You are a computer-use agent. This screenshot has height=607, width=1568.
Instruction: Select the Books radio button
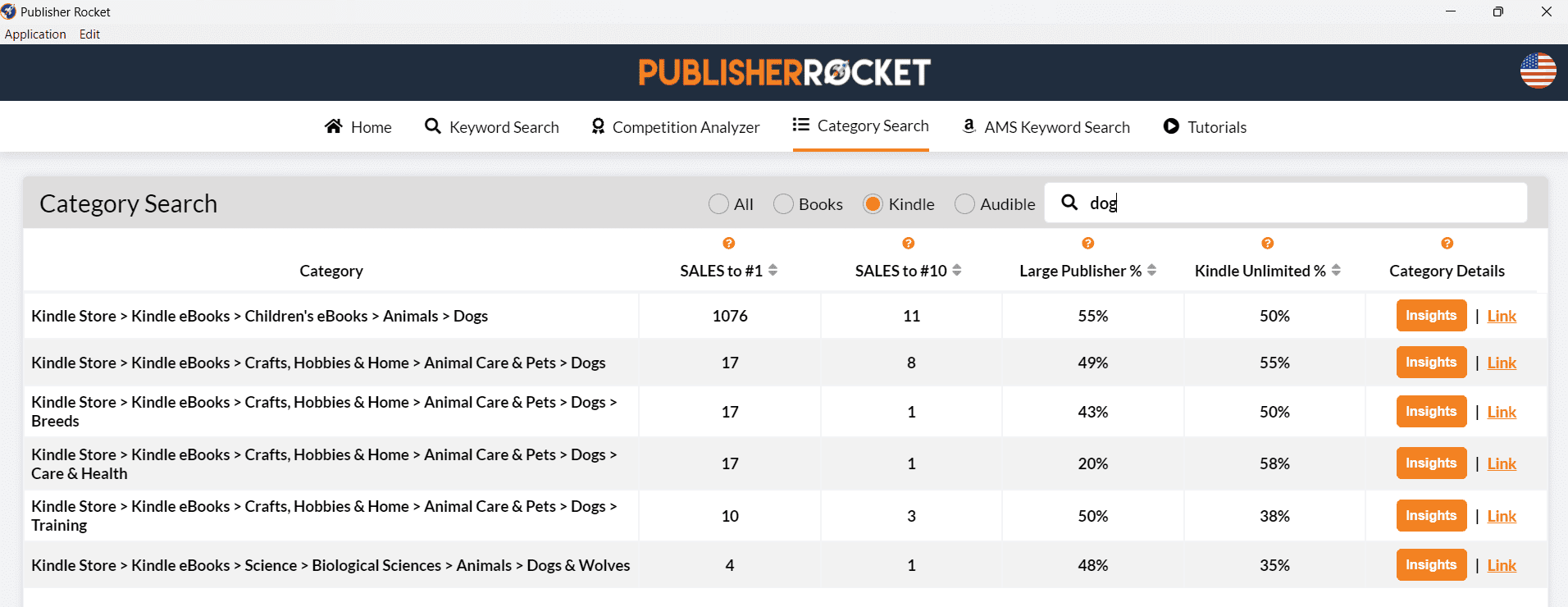(x=783, y=203)
